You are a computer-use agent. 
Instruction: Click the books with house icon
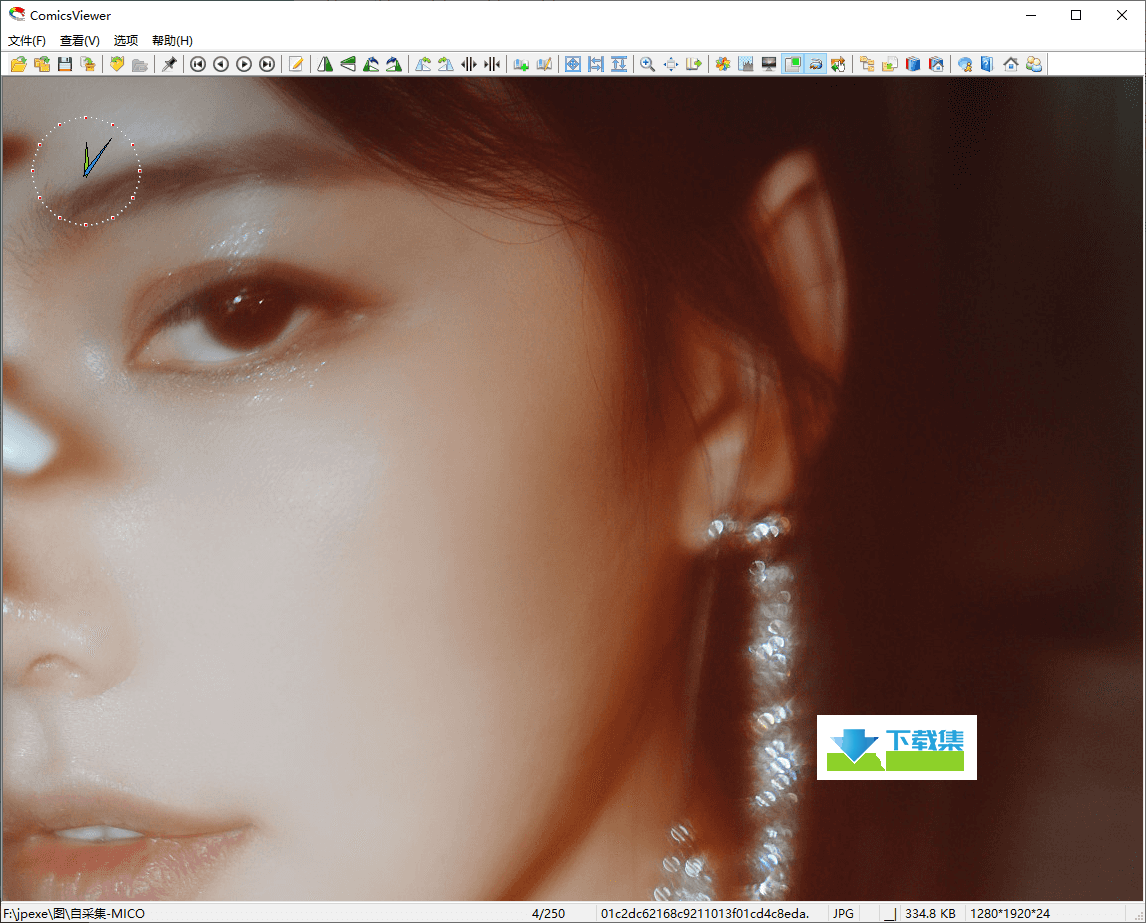(x=936, y=64)
